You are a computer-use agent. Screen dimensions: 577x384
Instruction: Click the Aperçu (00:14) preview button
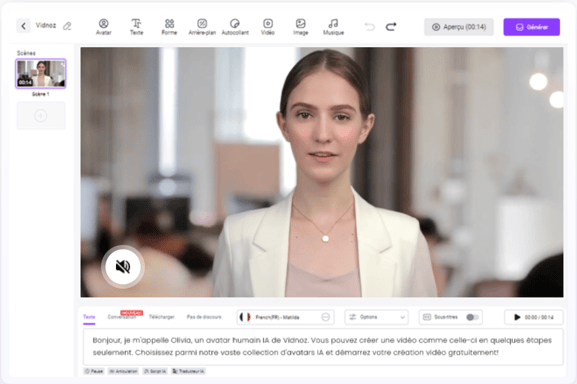pos(459,27)
